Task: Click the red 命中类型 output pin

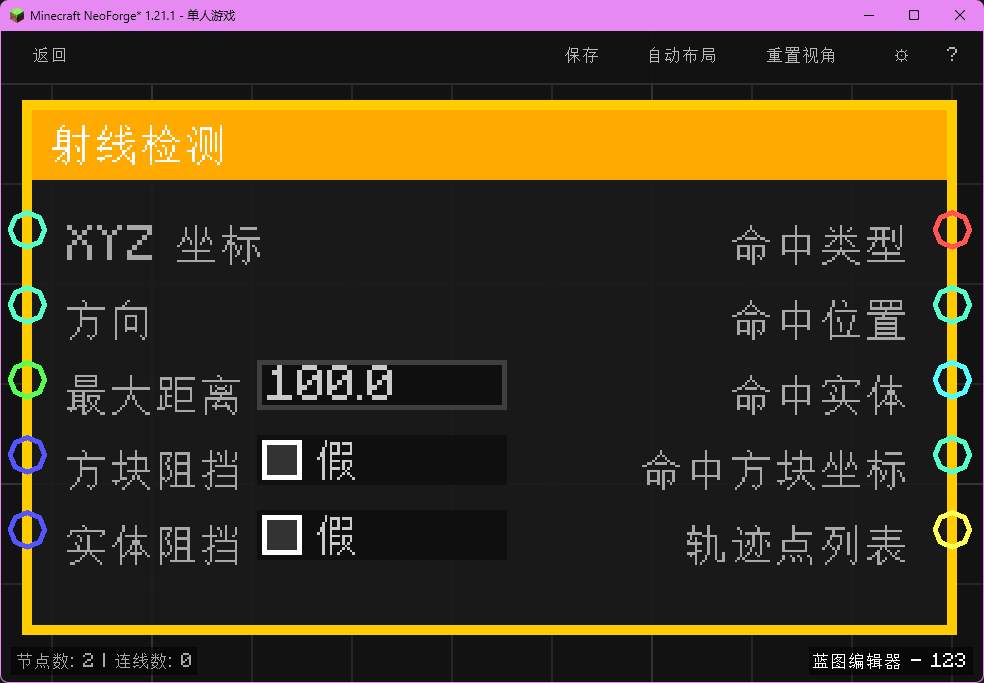Action: (x=953, y=229)
